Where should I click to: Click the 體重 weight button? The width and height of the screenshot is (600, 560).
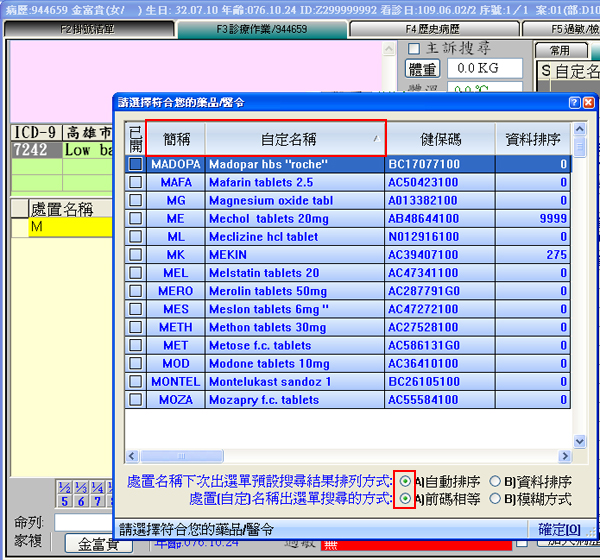click(423, 69)
